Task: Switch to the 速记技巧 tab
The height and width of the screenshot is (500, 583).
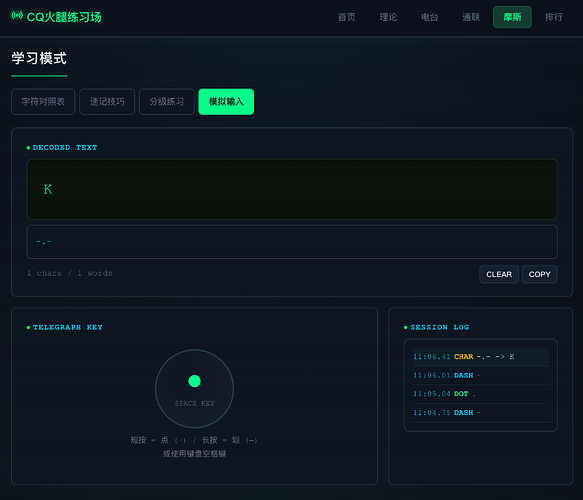Action: pos(107,102)
